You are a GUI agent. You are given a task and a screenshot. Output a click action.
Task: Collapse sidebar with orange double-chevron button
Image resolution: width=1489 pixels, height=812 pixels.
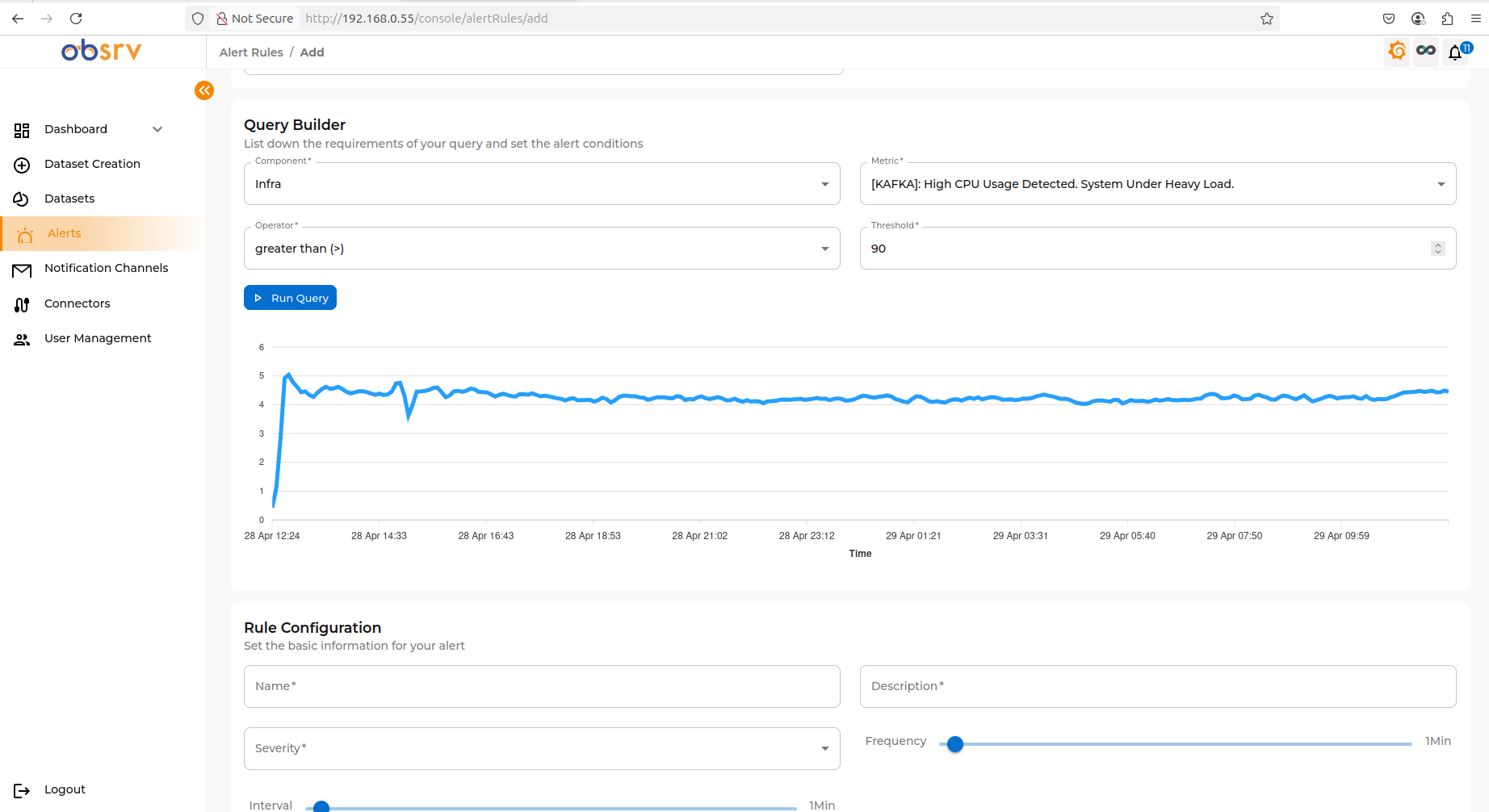pyautogui.click(x=204, y=90)
